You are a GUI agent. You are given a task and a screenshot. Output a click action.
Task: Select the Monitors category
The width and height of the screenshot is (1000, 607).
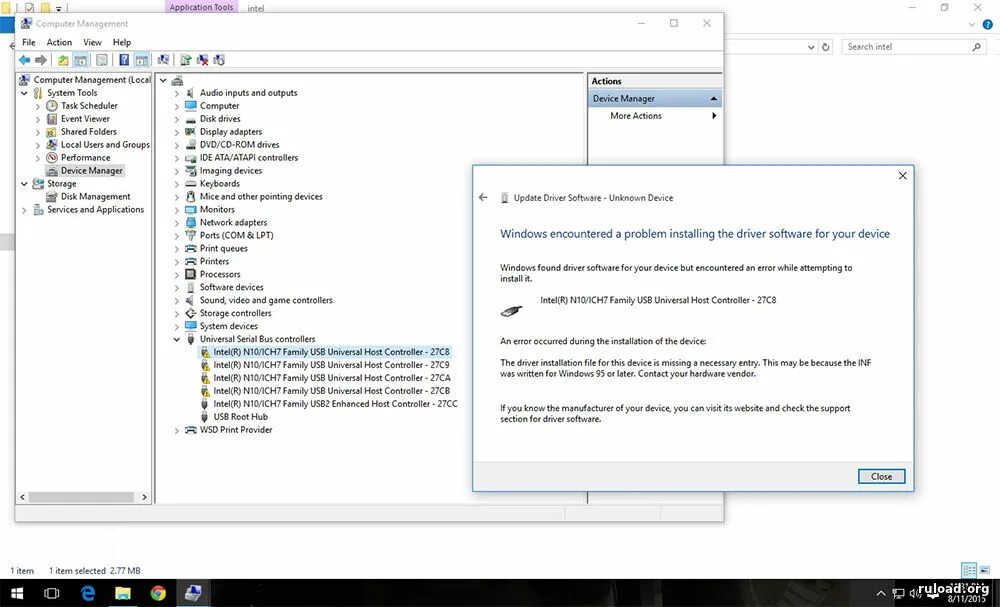tap(217, 209)
